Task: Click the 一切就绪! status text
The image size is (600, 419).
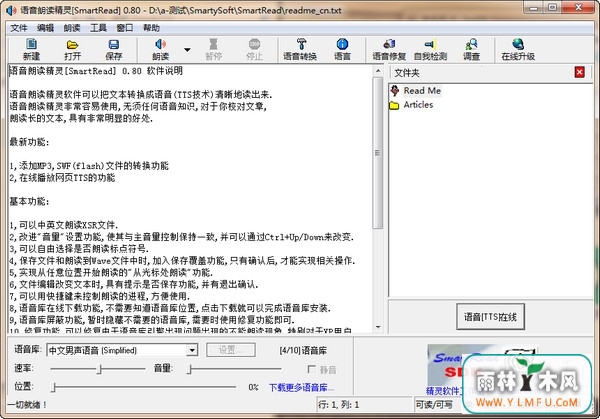Action: (x=28, y=405)
